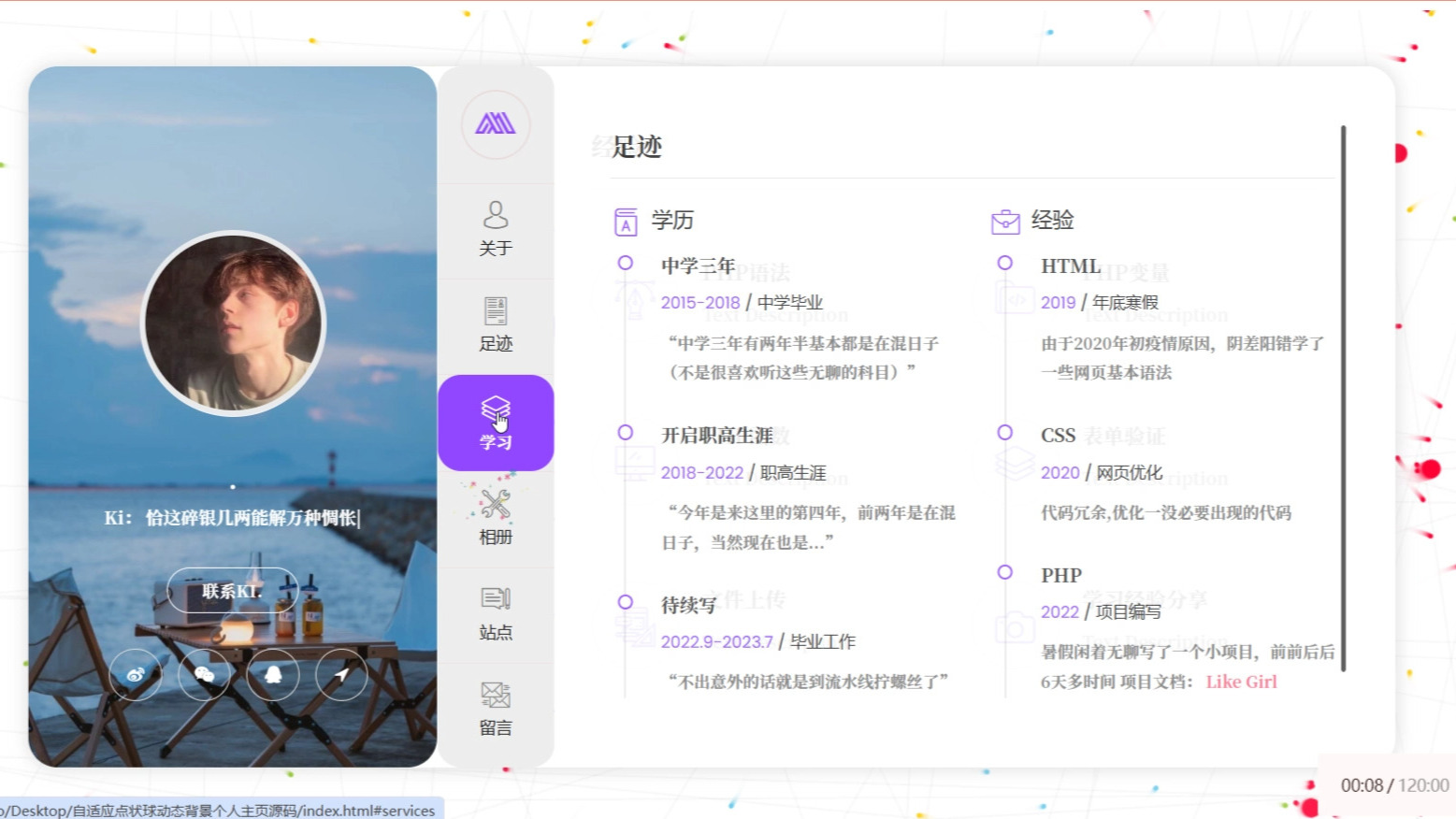Click the document icon above 足迹
1456x819 pixels.
coord(496,311)
